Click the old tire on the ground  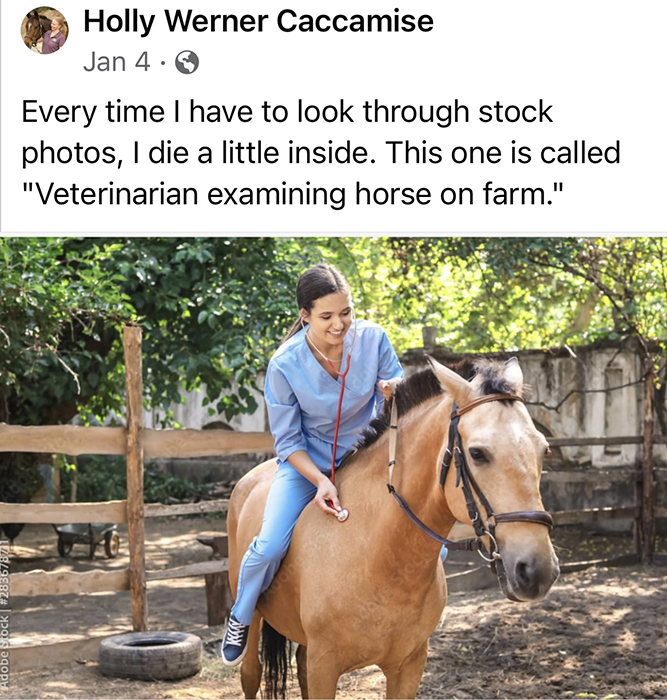coord(150,655)
